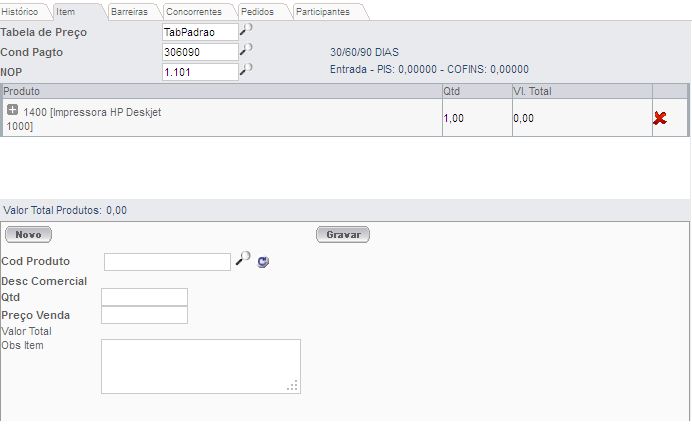Click the Novo button
The height and width of the screenshot is (429, 692).
(x=28, y=235)
